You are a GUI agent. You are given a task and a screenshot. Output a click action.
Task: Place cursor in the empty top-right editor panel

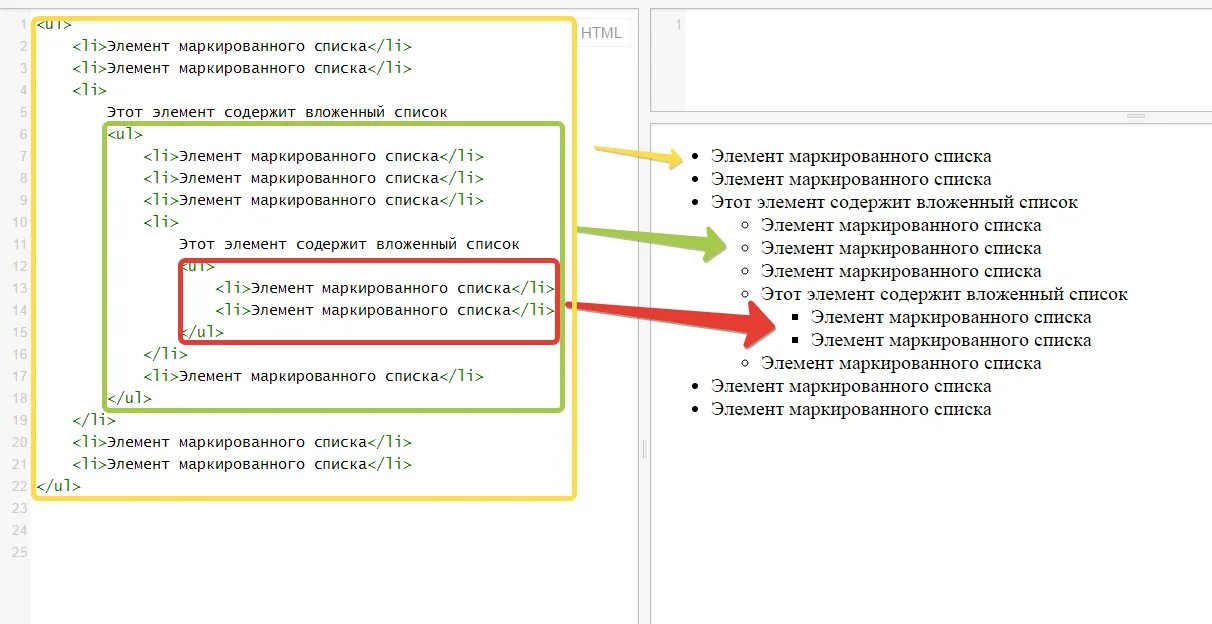948,60
